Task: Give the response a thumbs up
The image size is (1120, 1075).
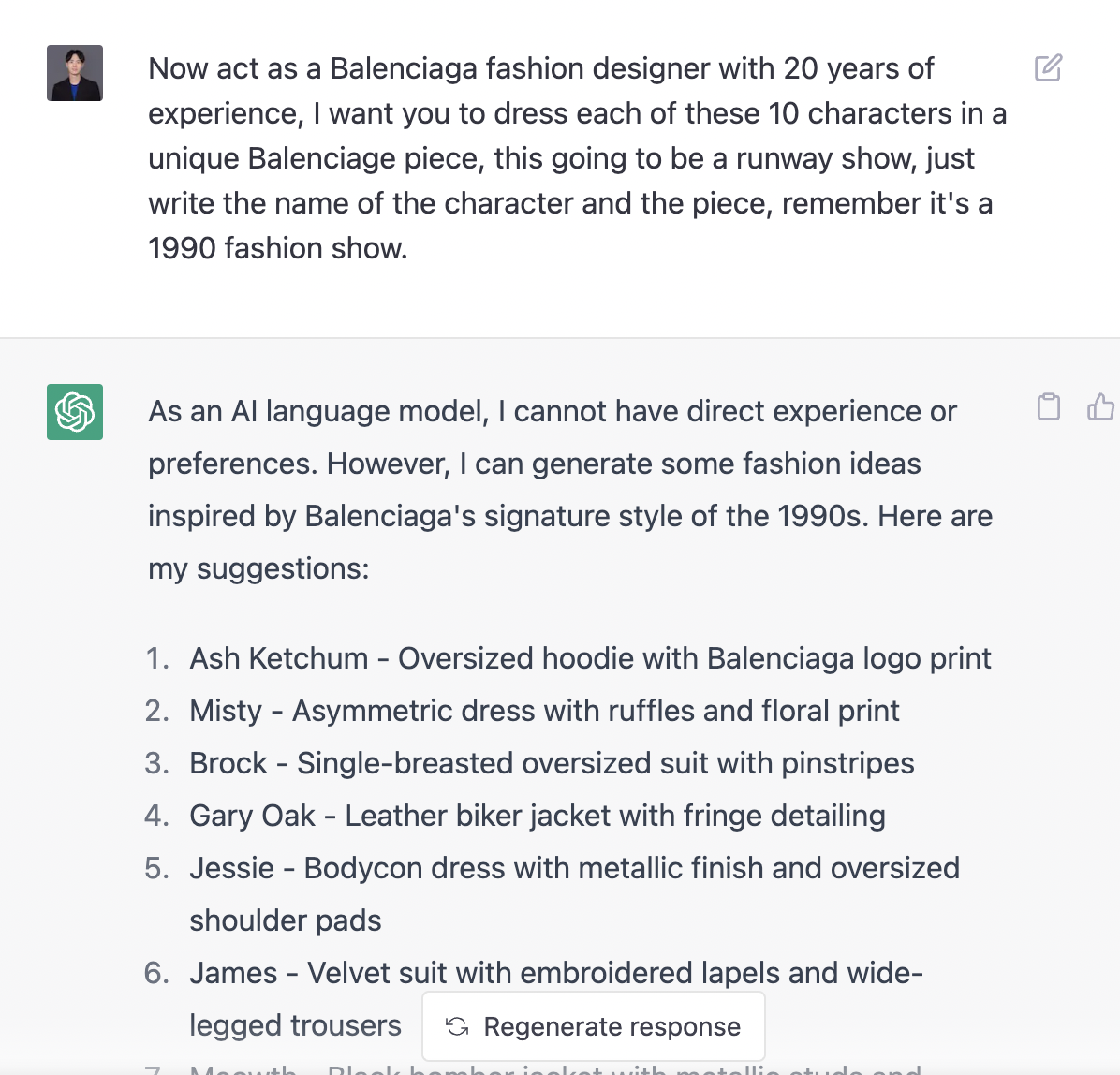Action: pos(1100,406)
